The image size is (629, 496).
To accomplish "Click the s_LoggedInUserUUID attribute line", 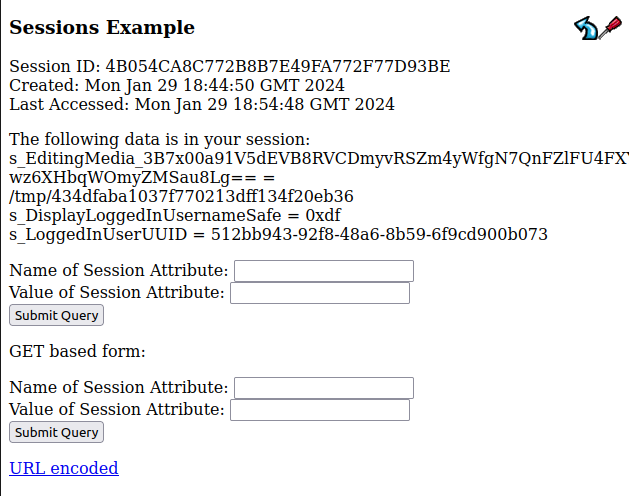I will tap(278, 234).
